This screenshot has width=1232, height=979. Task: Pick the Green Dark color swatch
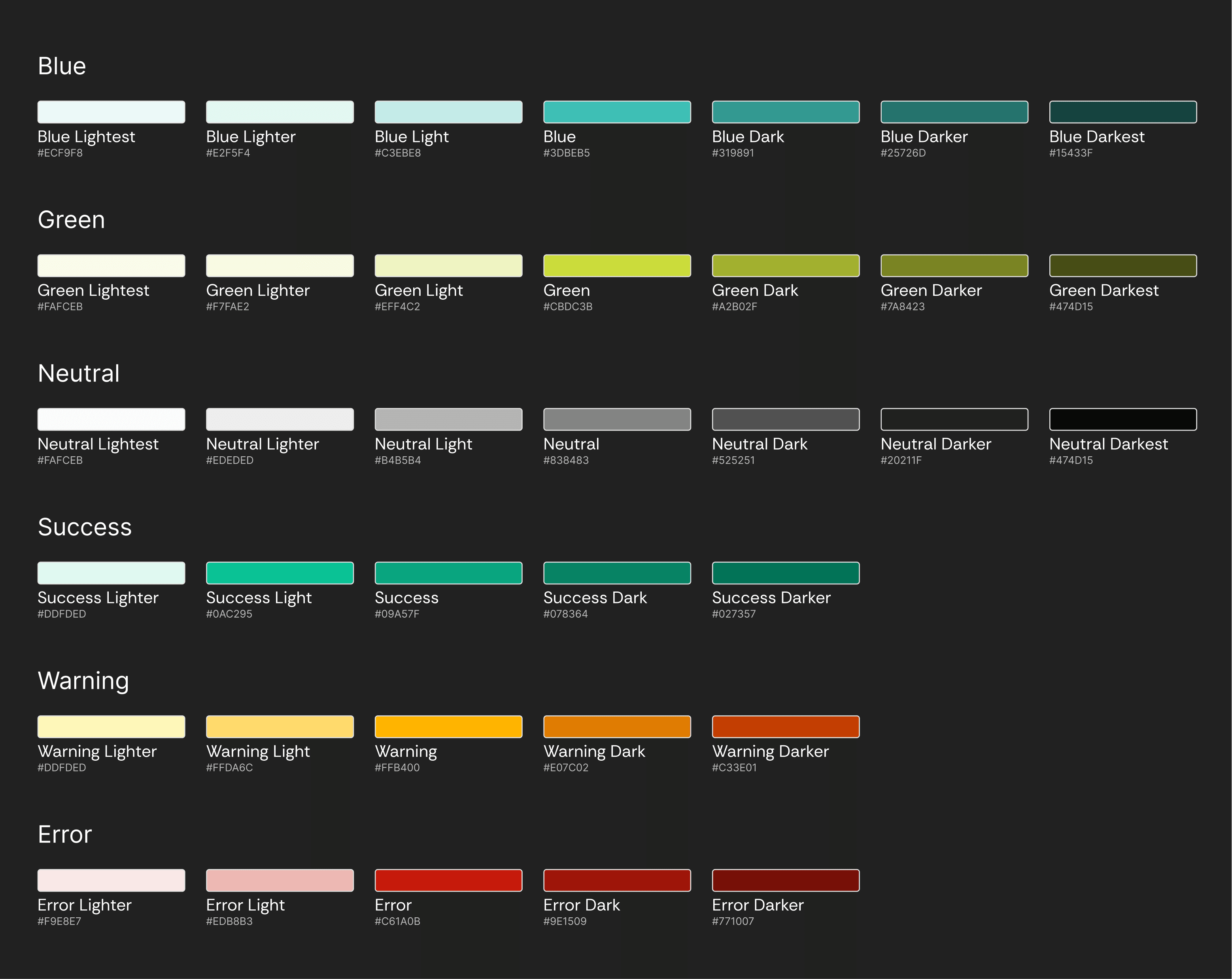point(785,266)
